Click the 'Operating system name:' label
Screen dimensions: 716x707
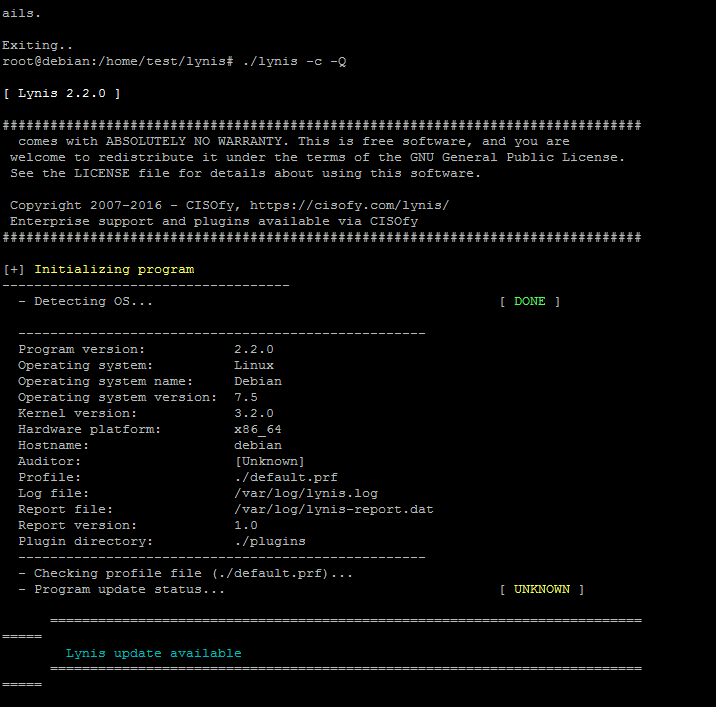point(105,381)
